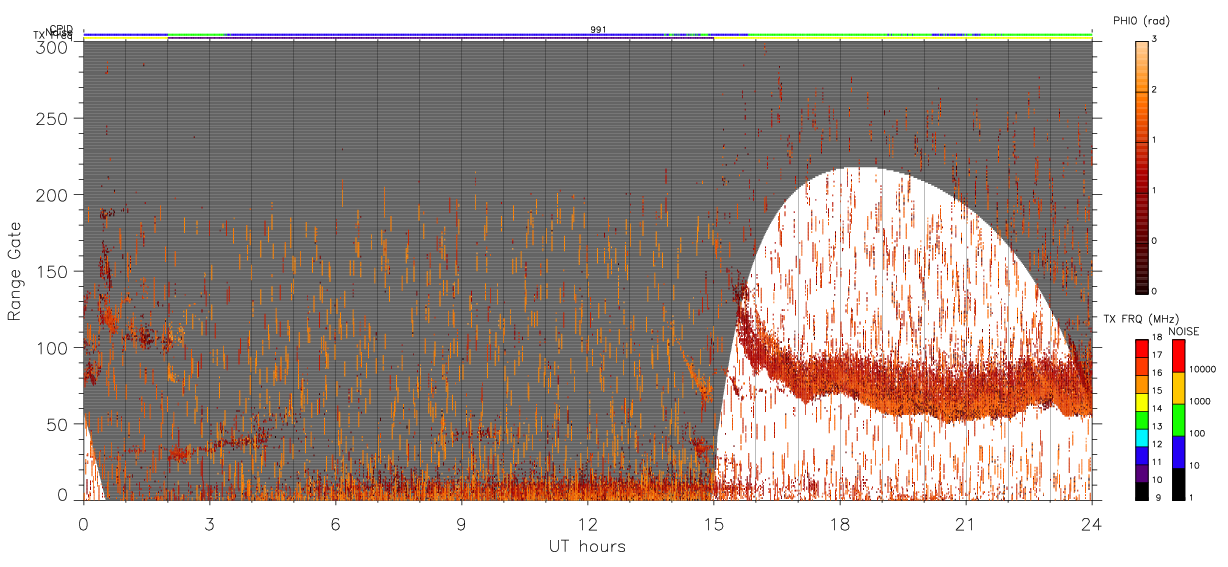Select the black 9-10 MHz frequency swatch
This screenshot has height=567, width=1228.
point(1142,490)
